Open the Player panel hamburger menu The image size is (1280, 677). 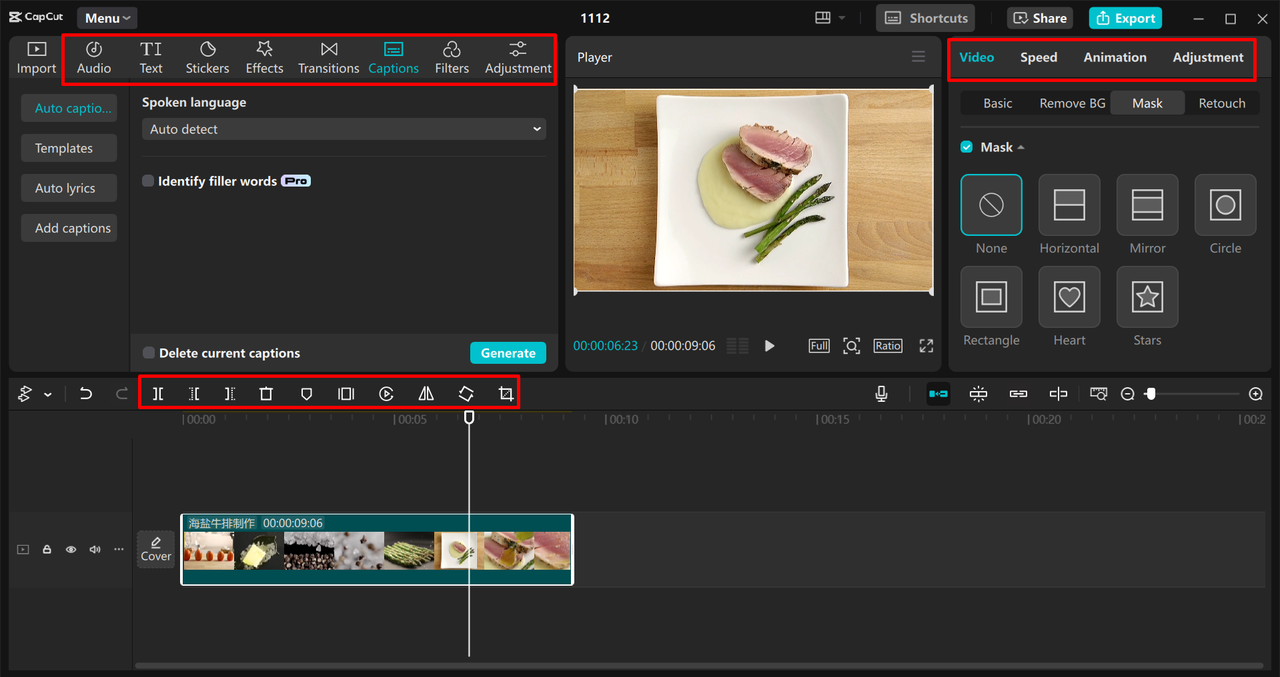click(x=918, y=57)
